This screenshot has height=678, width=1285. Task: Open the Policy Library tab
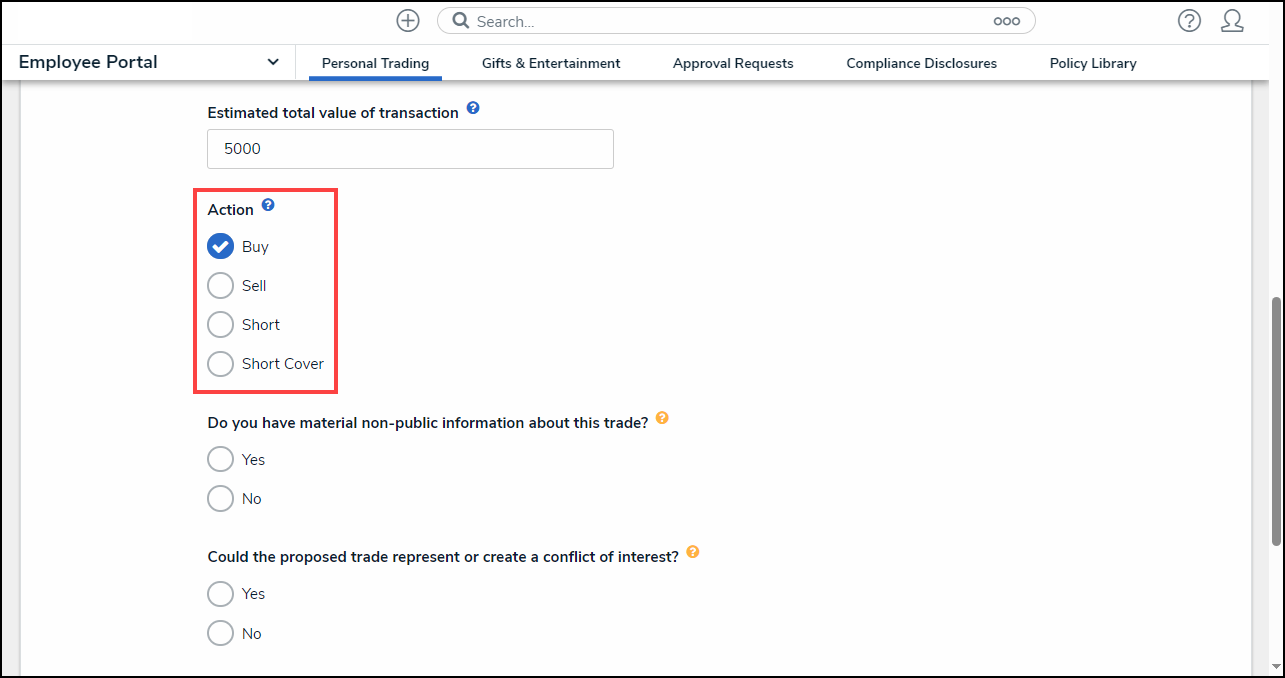(x=1093, y=63)
